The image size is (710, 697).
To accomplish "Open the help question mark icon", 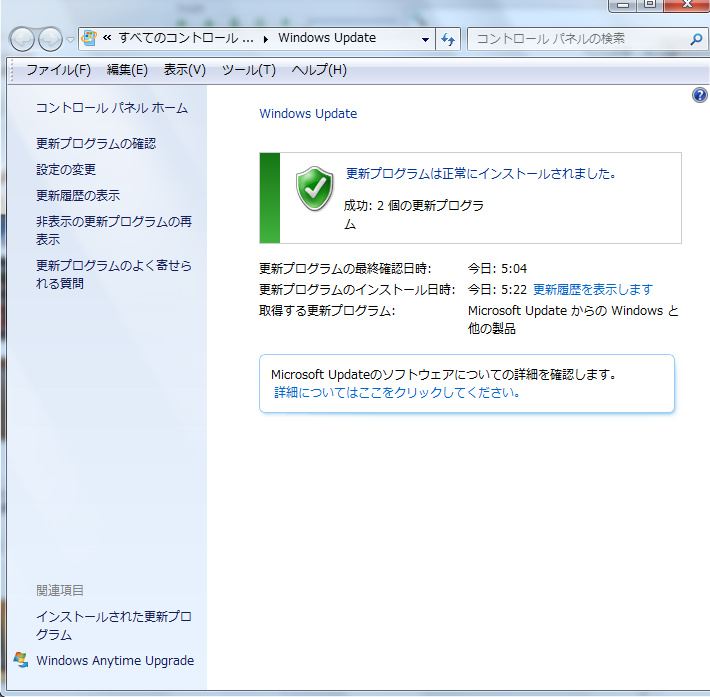I will point(700,95).
